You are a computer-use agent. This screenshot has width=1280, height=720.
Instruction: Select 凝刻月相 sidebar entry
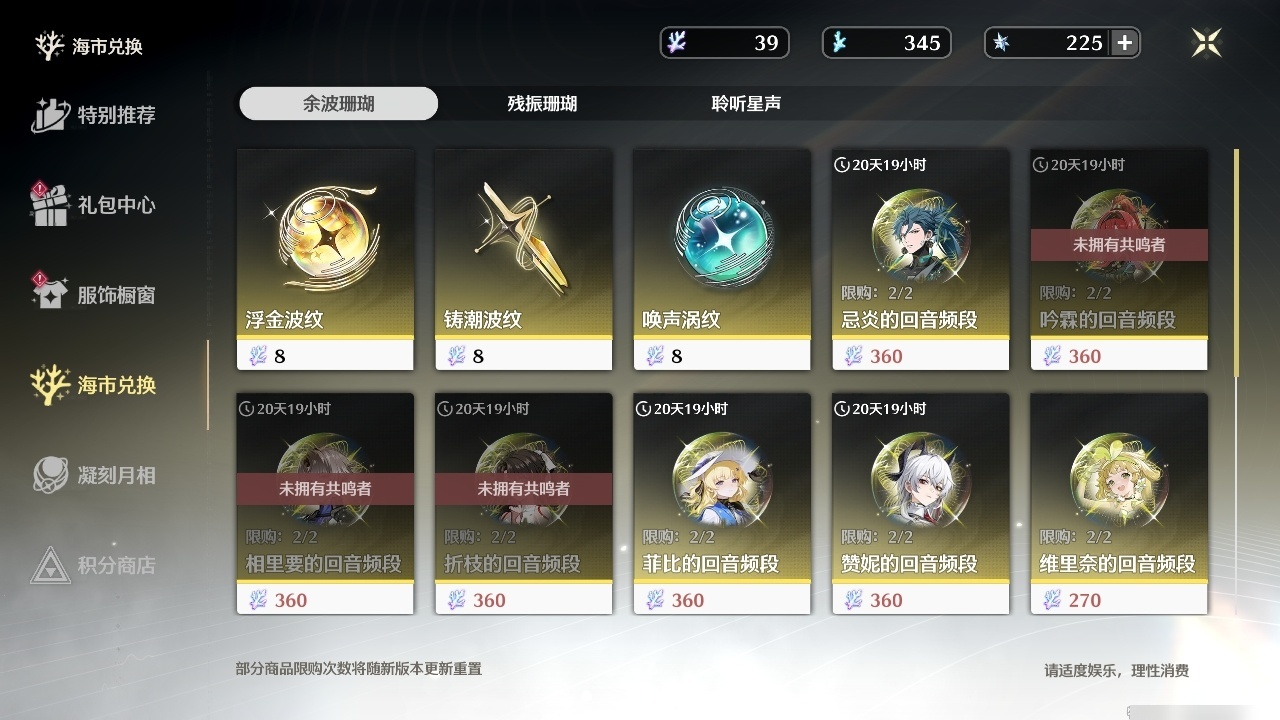93,475
